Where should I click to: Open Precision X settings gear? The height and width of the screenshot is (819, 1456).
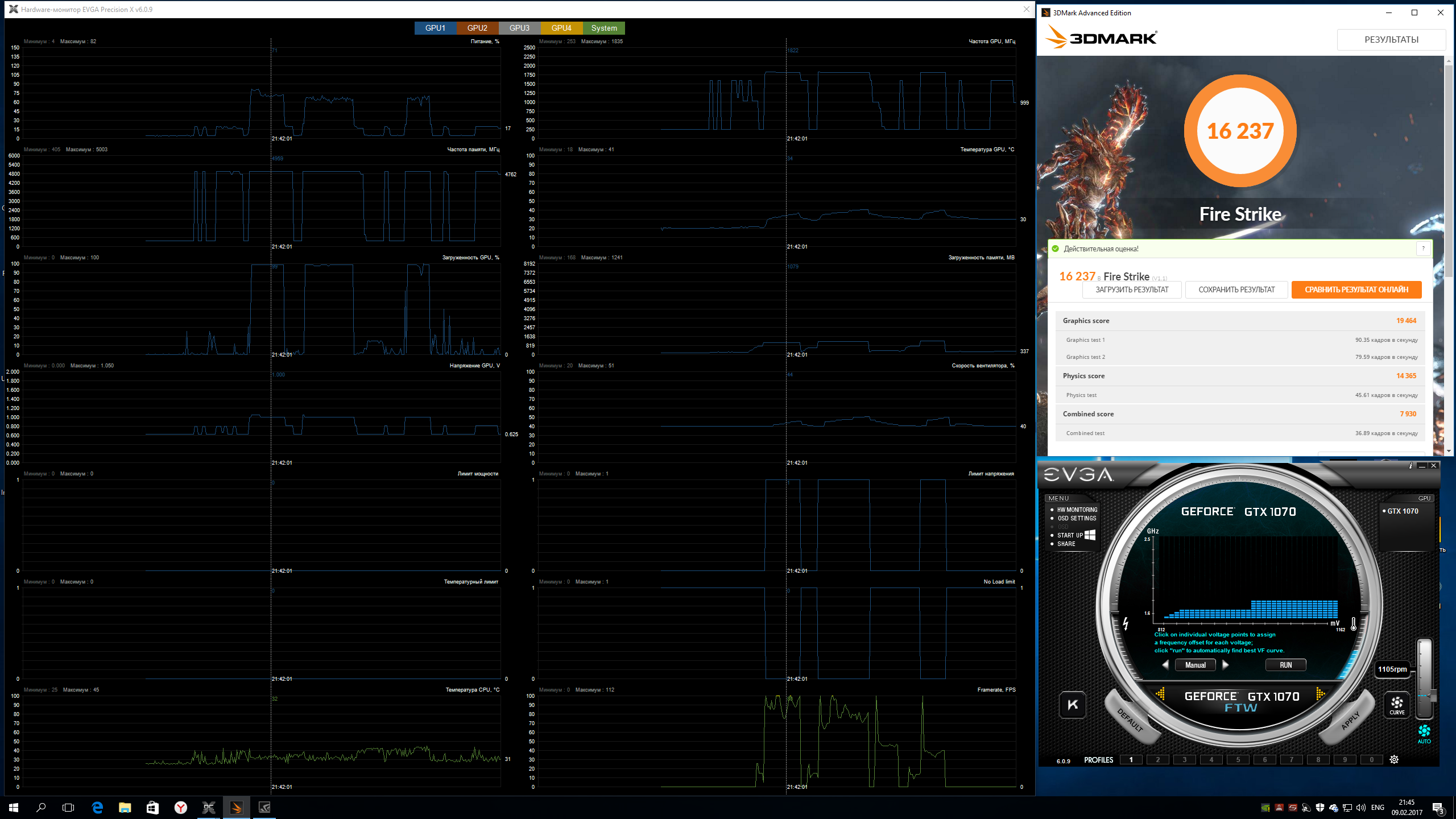(x=1394, y=760)
